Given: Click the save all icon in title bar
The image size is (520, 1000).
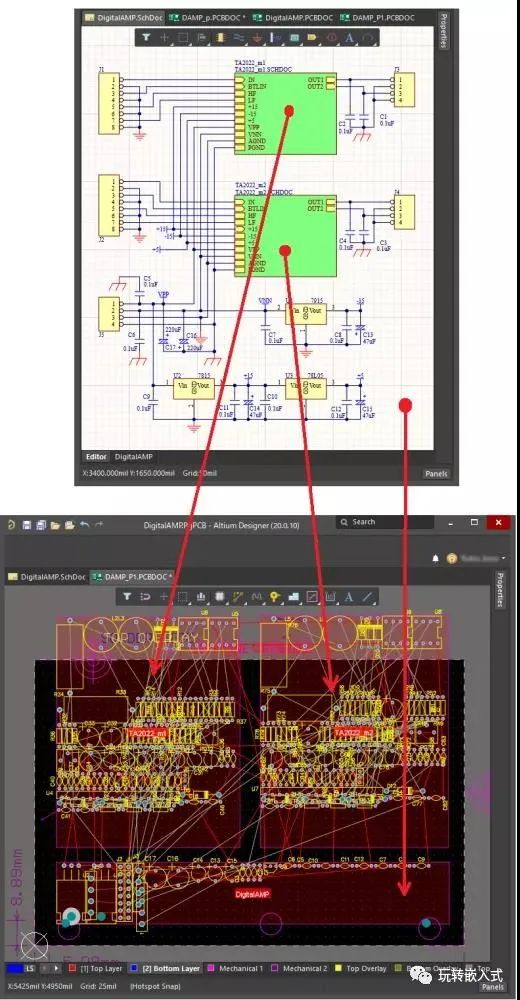Looking at the screenshot, I should pos(41,525).
